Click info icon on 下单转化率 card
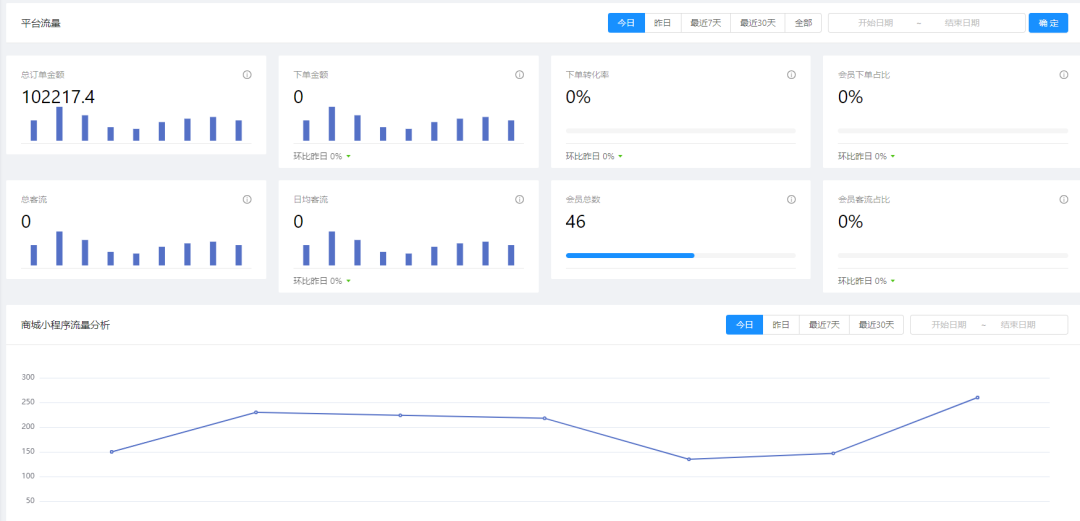Image resolution: width=1080 pixels, height=521 pixels. (x=791, y=74)
